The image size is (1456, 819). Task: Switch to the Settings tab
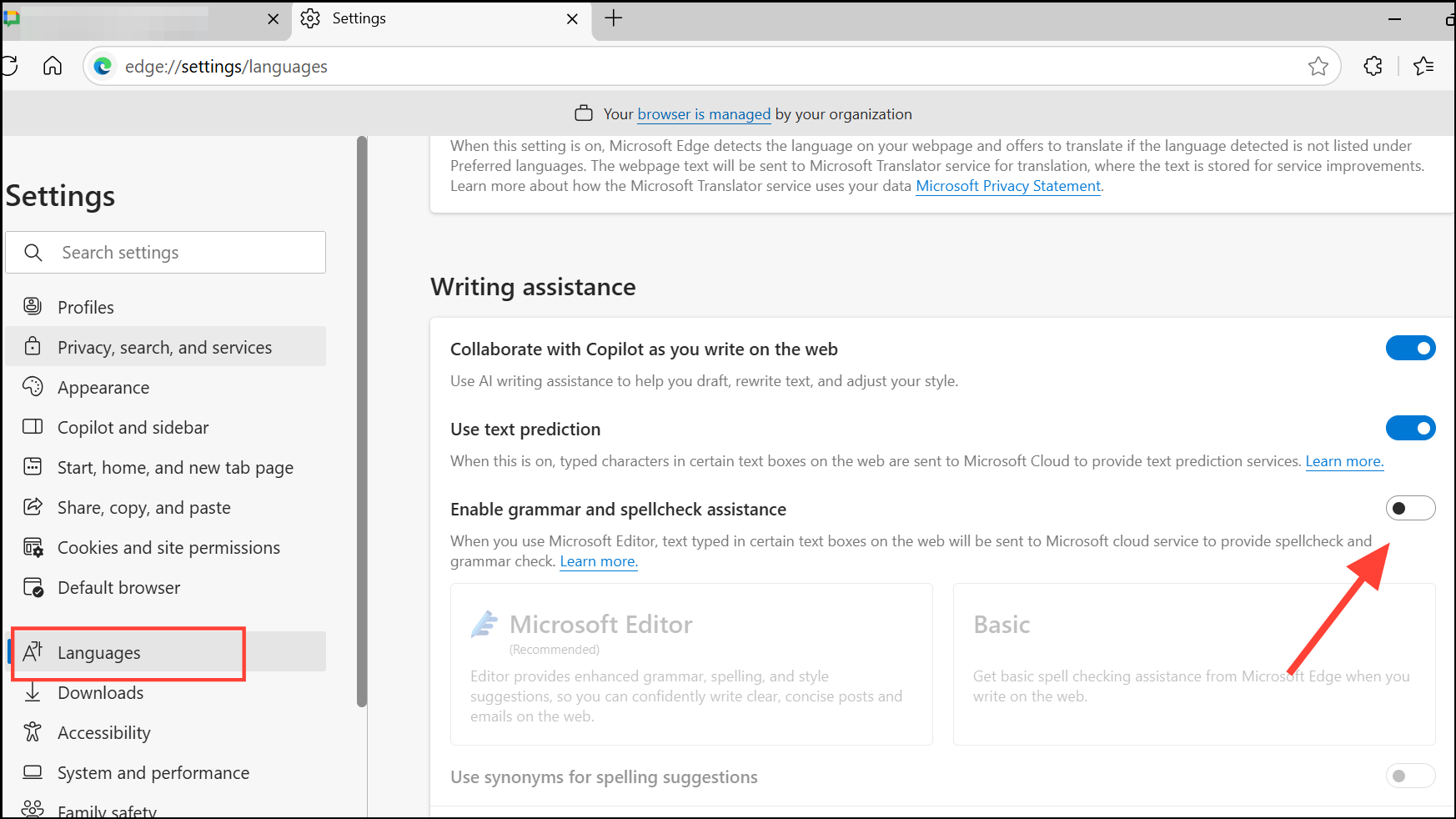tap(359, 18)
